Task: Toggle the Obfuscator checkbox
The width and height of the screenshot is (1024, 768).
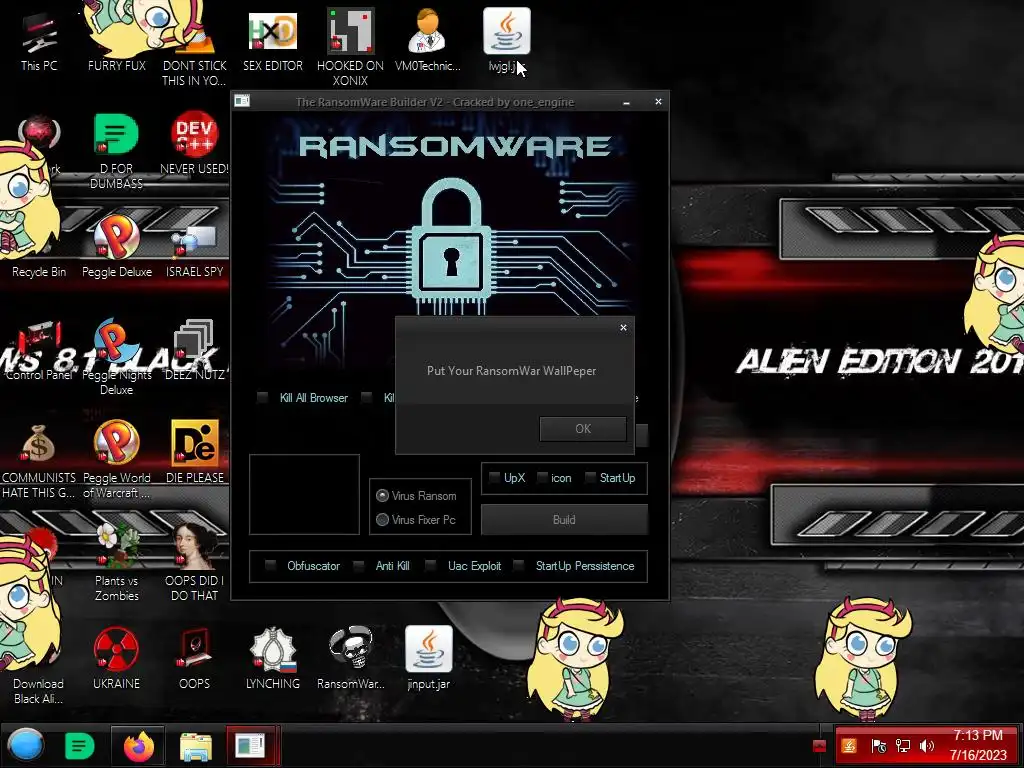Action: point(270,566)
